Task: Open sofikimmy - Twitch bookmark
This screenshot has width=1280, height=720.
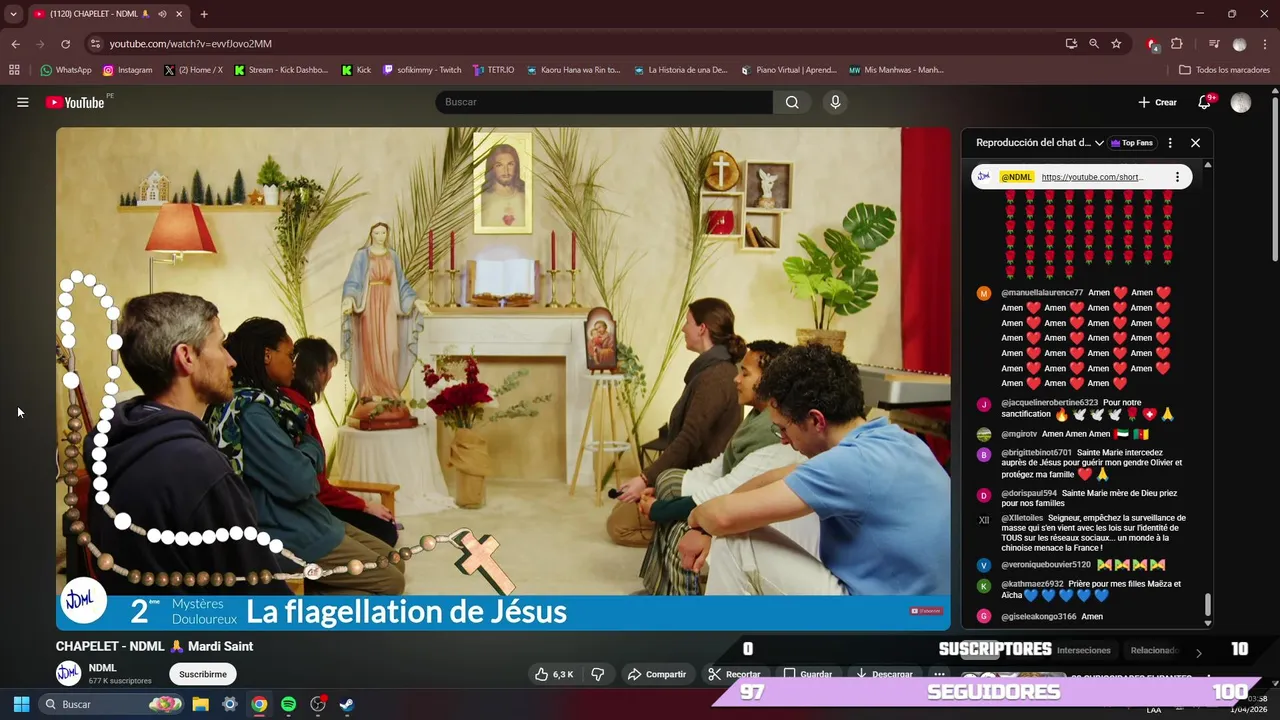Action: point(422,70)
